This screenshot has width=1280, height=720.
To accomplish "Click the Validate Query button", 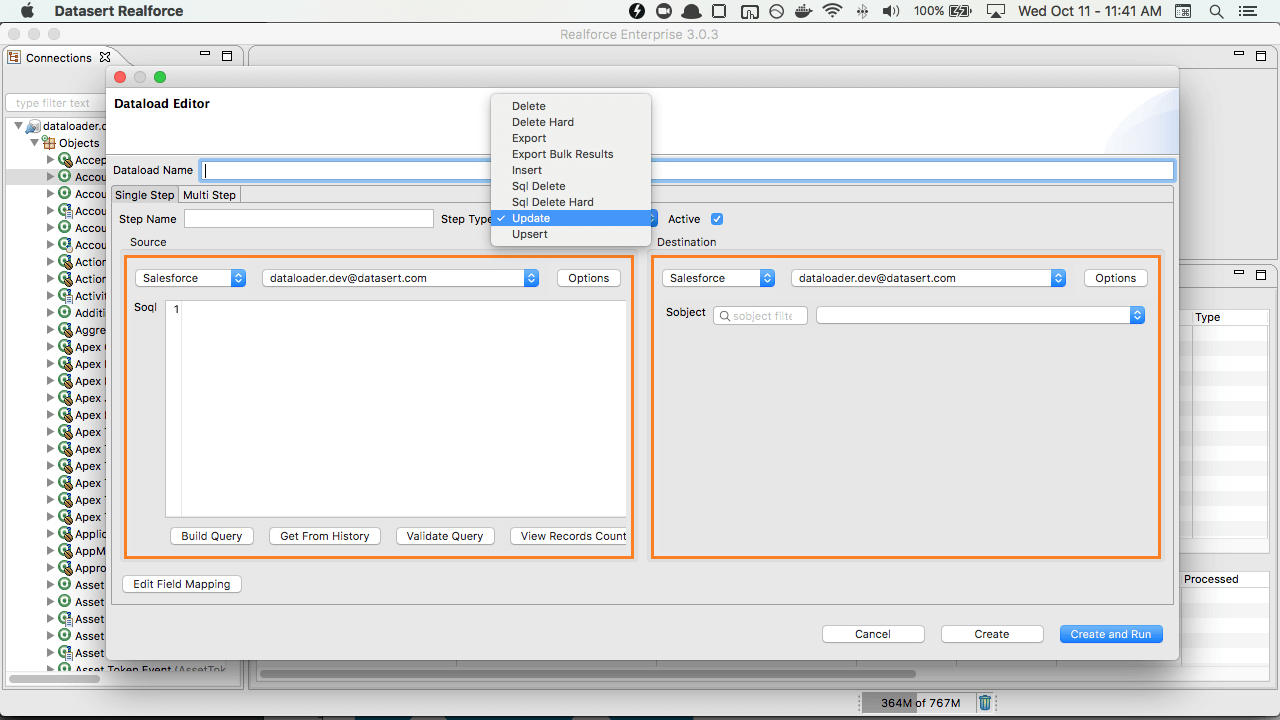I will [445, 536].
